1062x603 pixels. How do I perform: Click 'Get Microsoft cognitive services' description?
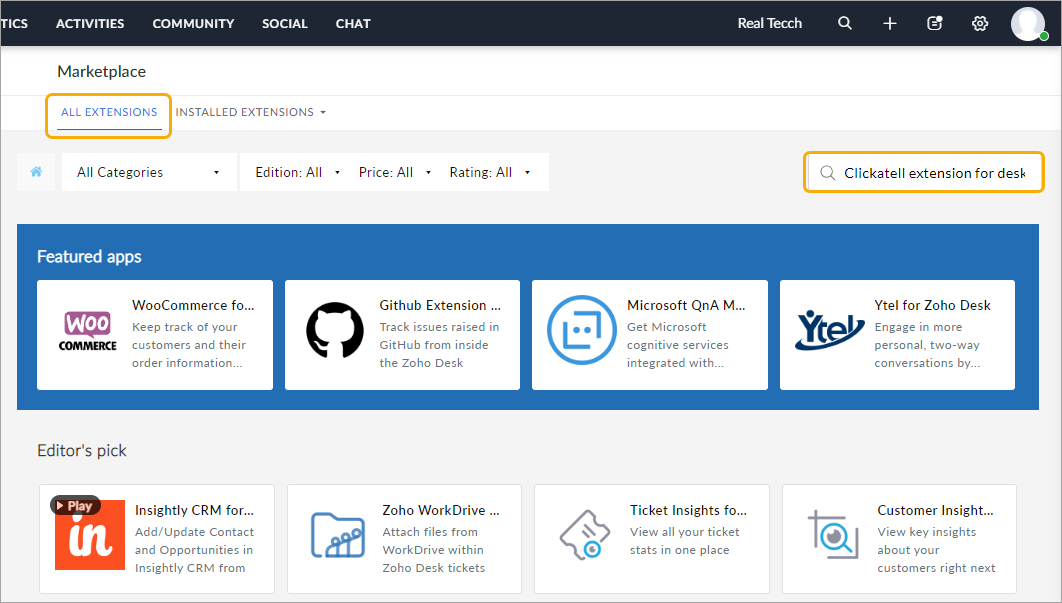pos(678,345)
